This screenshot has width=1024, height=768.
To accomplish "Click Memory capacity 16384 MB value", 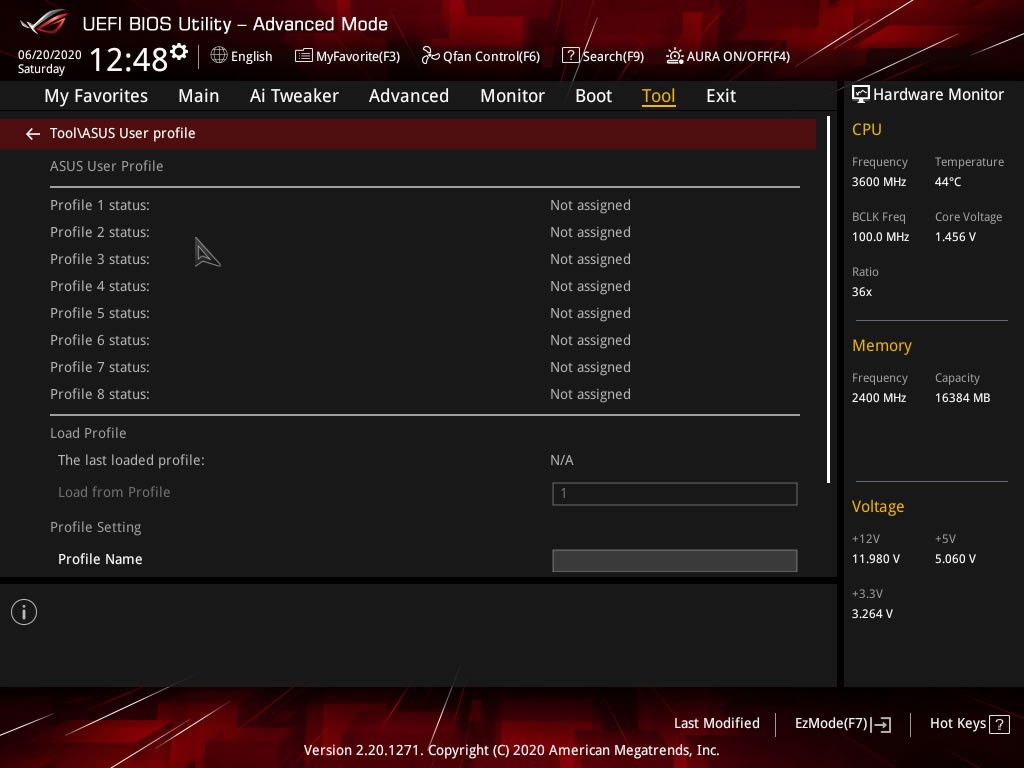I will pos(963,397).
